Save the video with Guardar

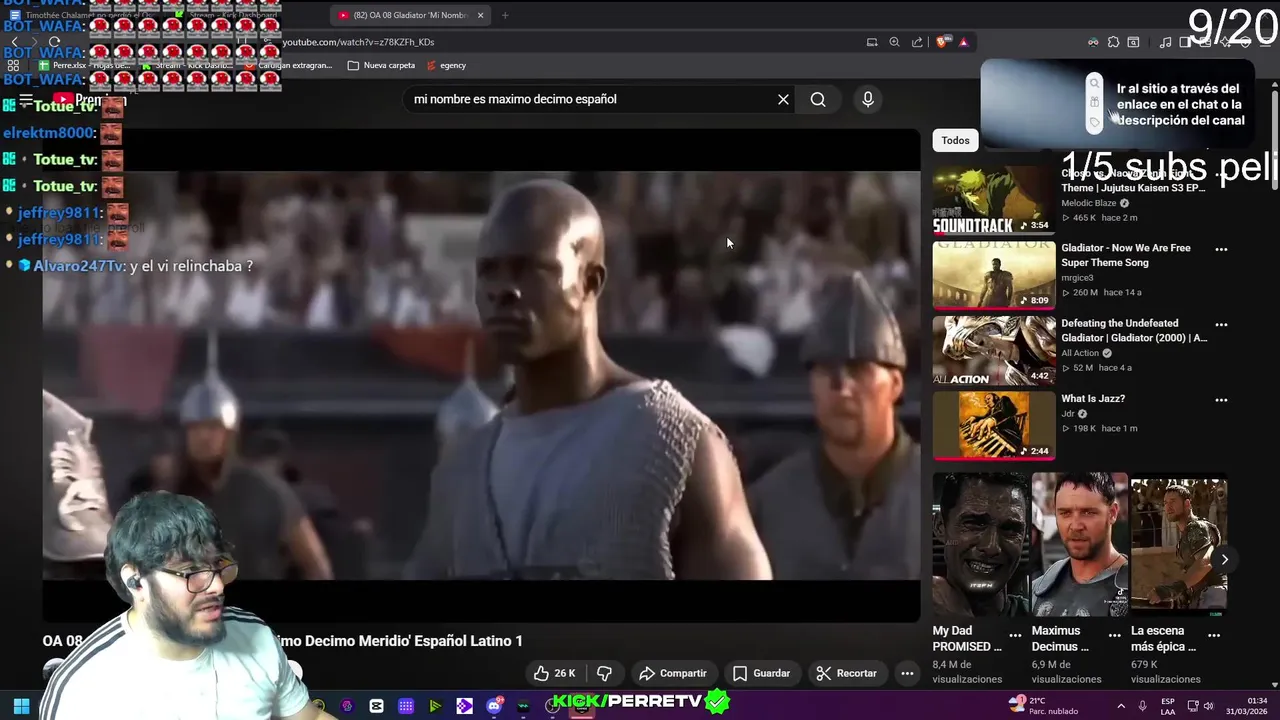click(761, 673)
